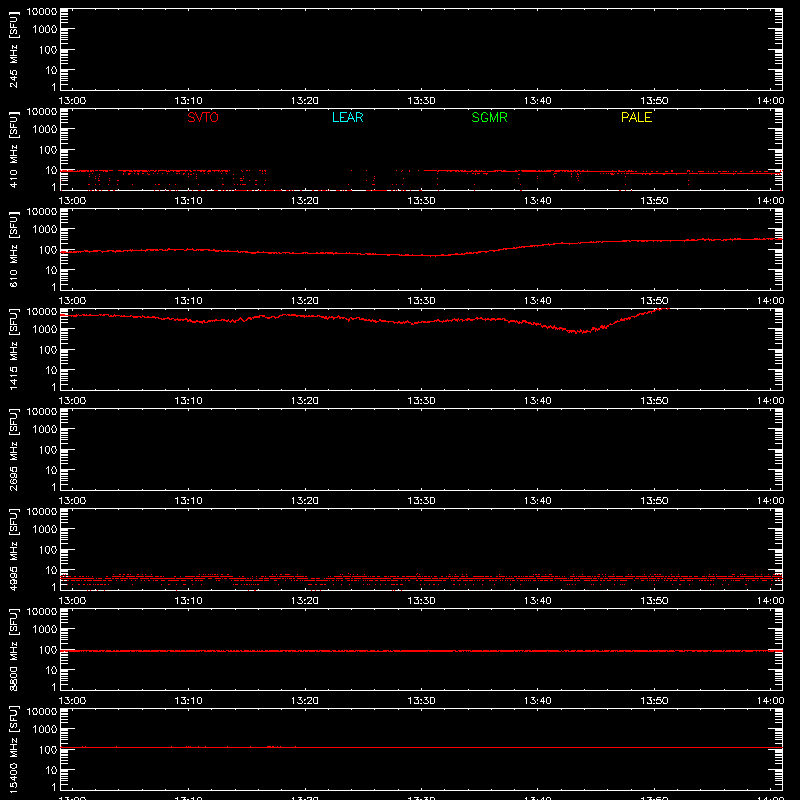This screenshot has width=800, height=800.
Task: Click the cyan LEAR station label
Action: tap(347, 117)
